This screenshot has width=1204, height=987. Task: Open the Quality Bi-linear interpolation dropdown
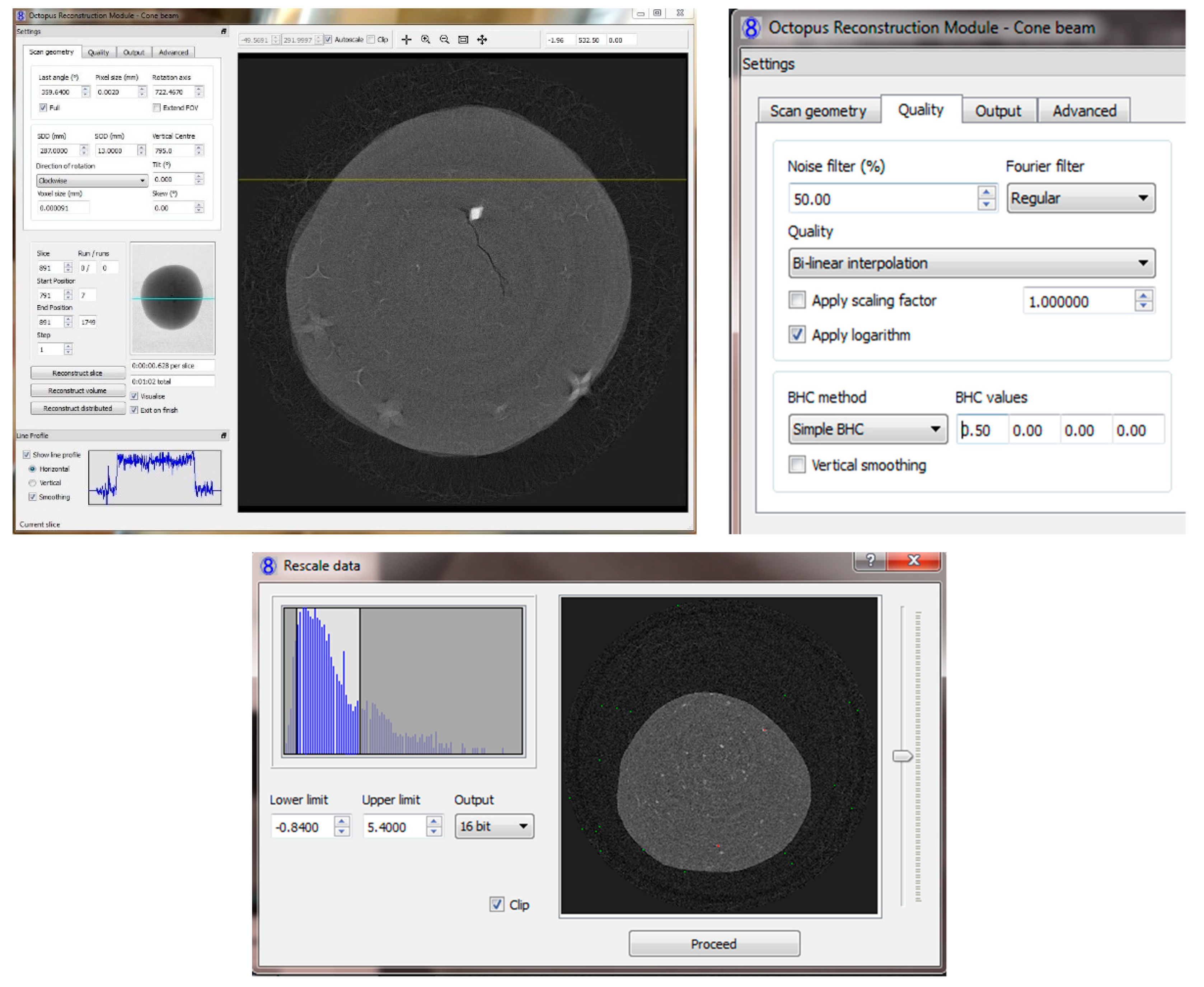(971, 263)
